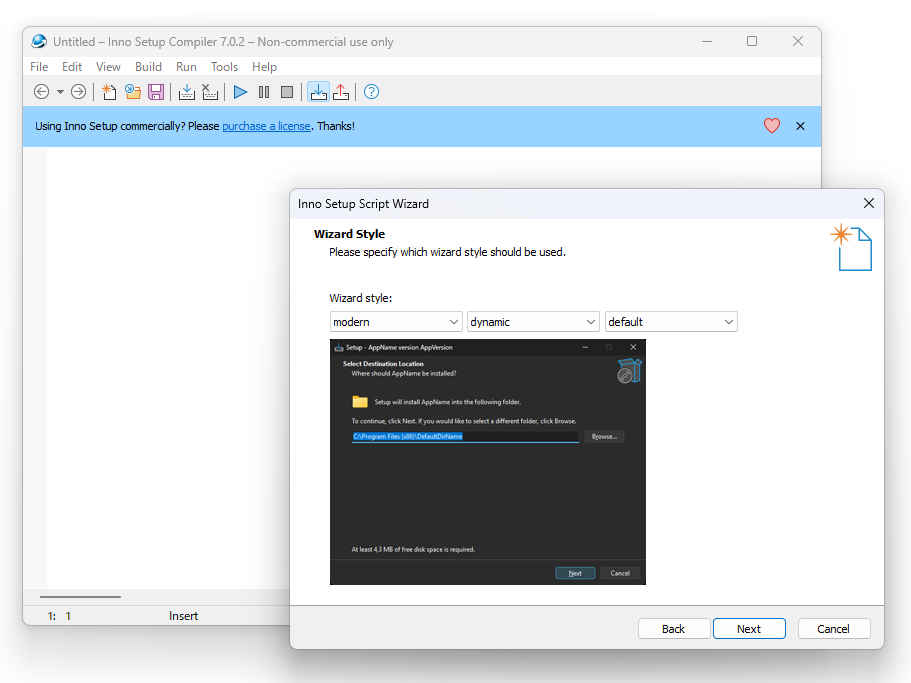Dismiss the blue license banner
This screenshot has height=683, width=911.
[x=800, y=126]
